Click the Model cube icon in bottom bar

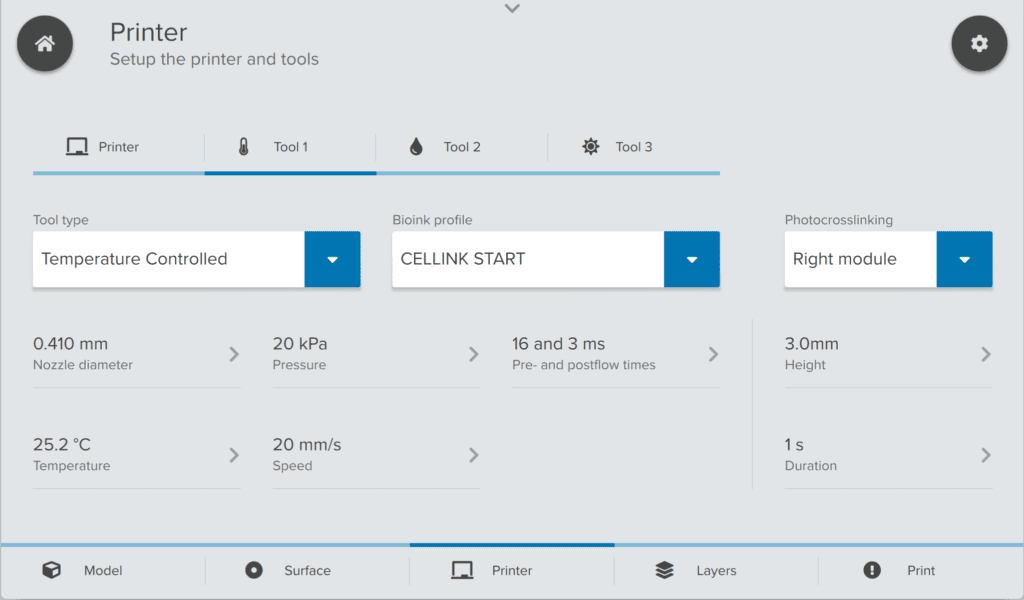click(51, 570)
